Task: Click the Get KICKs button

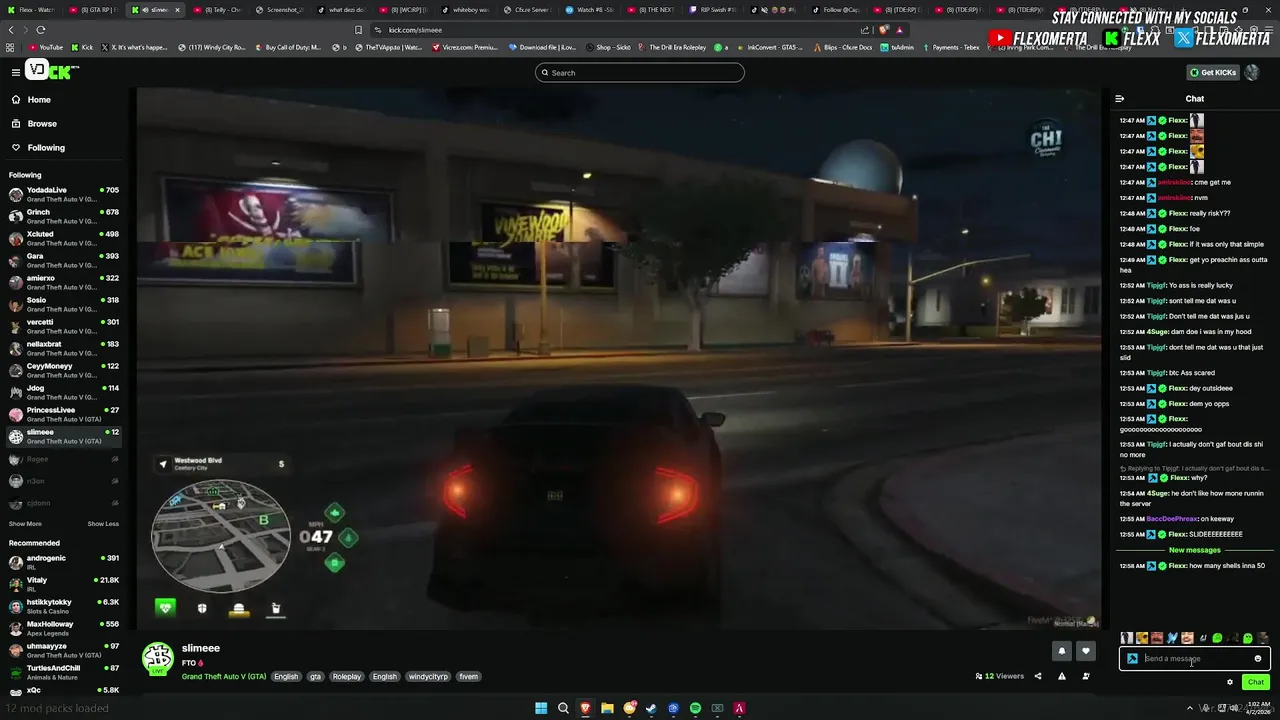Action: click(x=1213, y=72)
